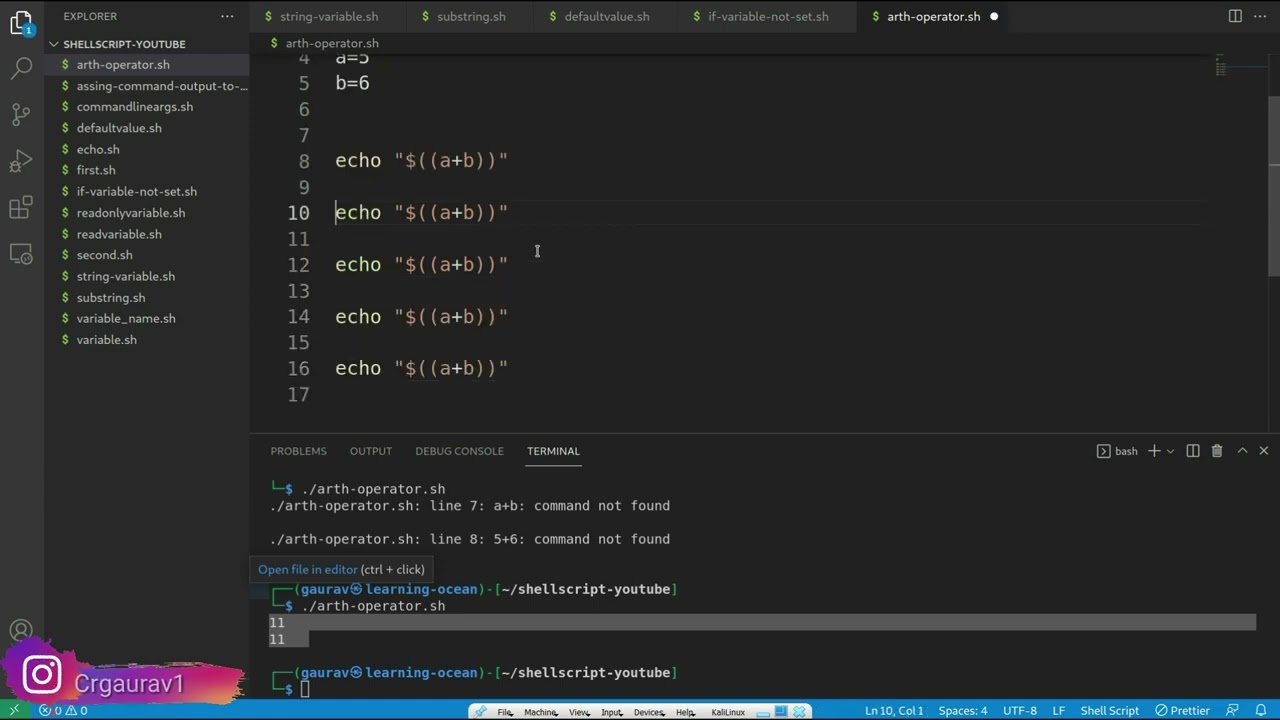Screen dimensions: 1280x720
Task: Change language mode Shell Script
Action: pos(1109,710)
